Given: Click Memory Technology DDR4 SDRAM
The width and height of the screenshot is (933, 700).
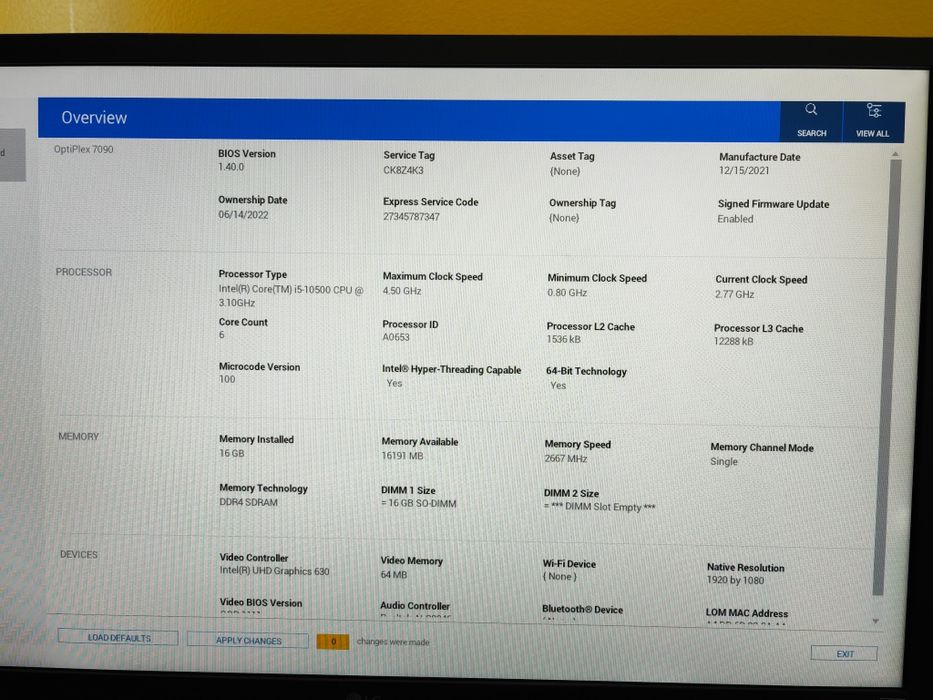Looking at the screenshot, I should [x=248, y=502].
